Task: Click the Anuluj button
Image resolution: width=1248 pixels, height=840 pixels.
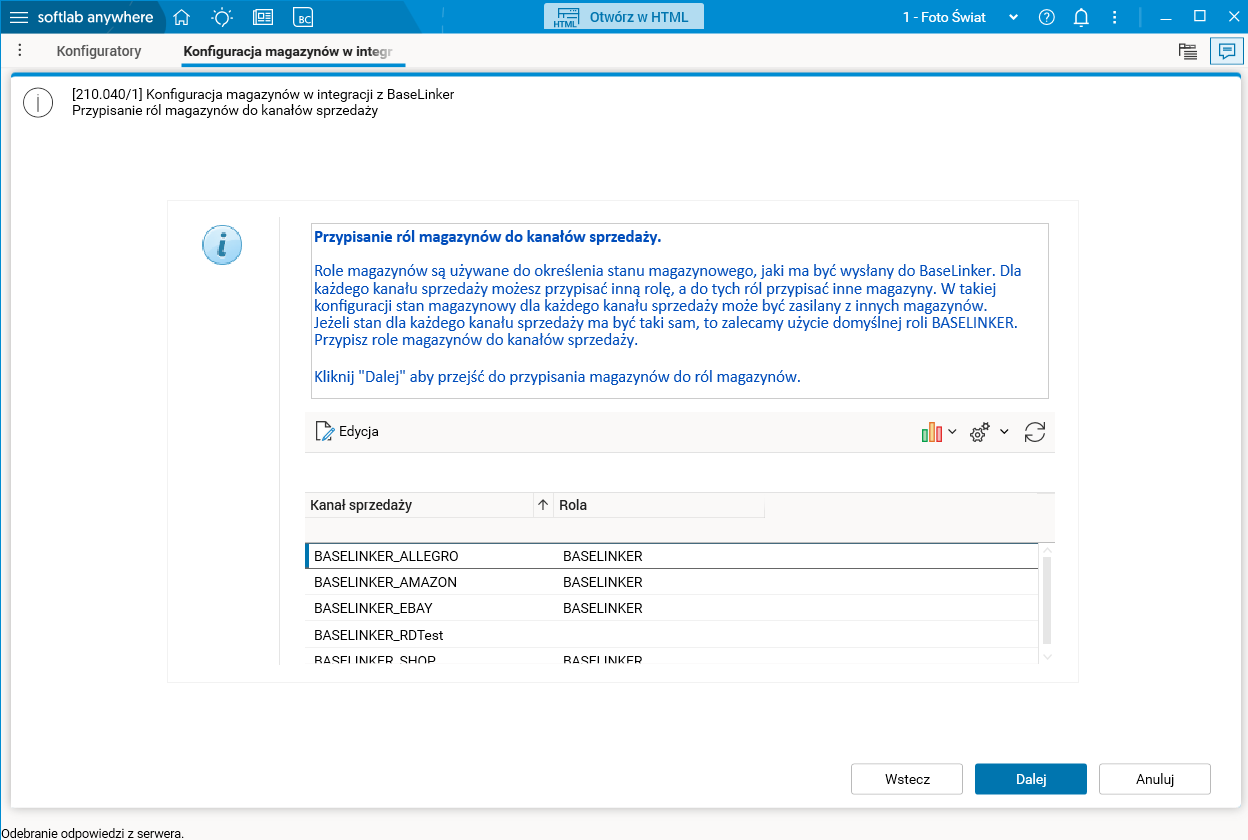Action: click(1155, 779)
